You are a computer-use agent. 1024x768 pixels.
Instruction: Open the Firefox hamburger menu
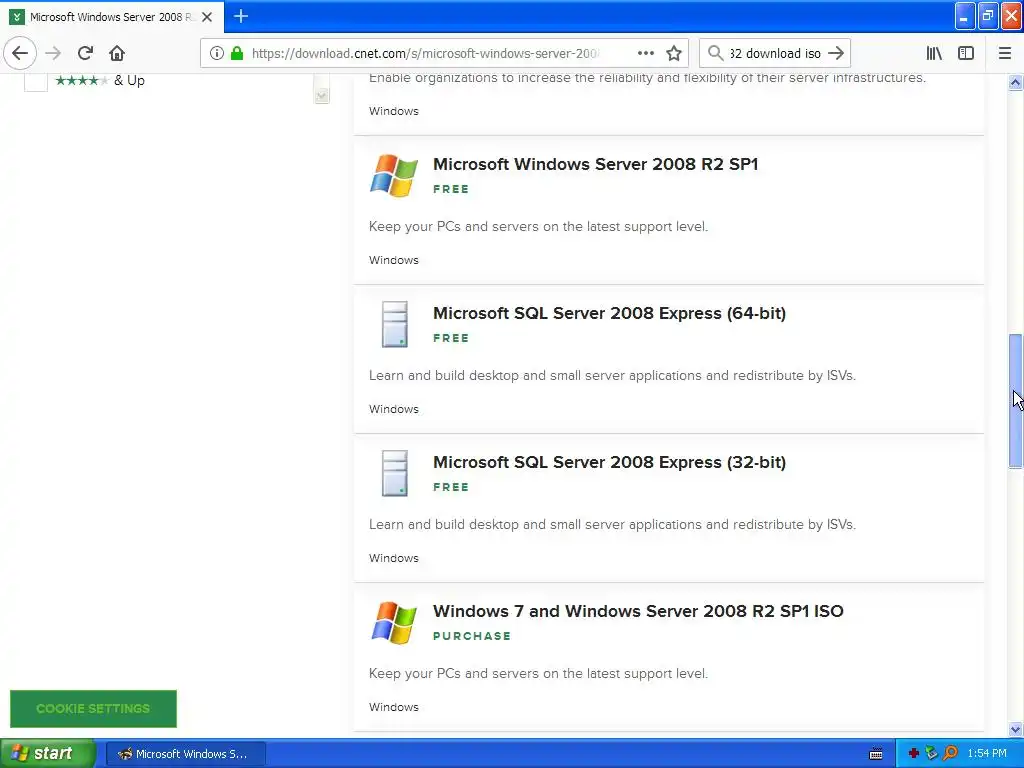tap(1005, 53)
